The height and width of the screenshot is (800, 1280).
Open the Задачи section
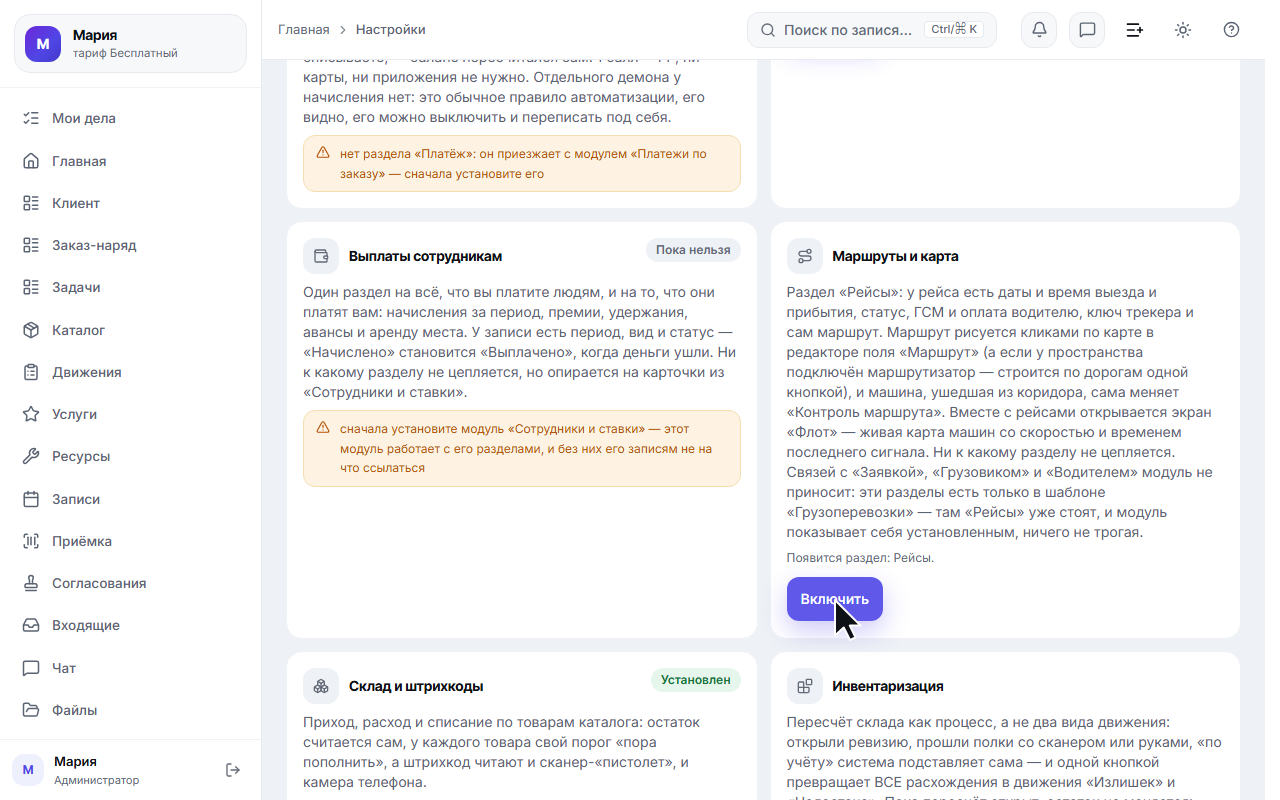coord(130,287)
